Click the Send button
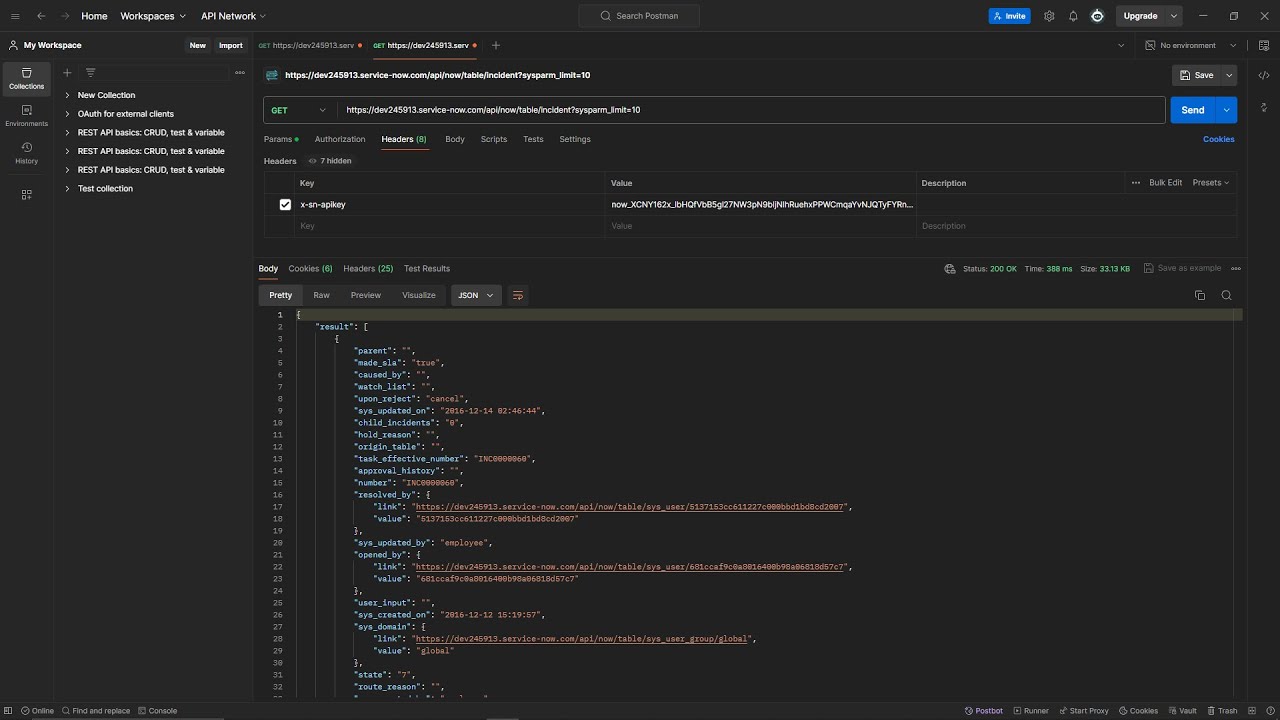This screenshot has height=720, width=1280. point(1193,110)
